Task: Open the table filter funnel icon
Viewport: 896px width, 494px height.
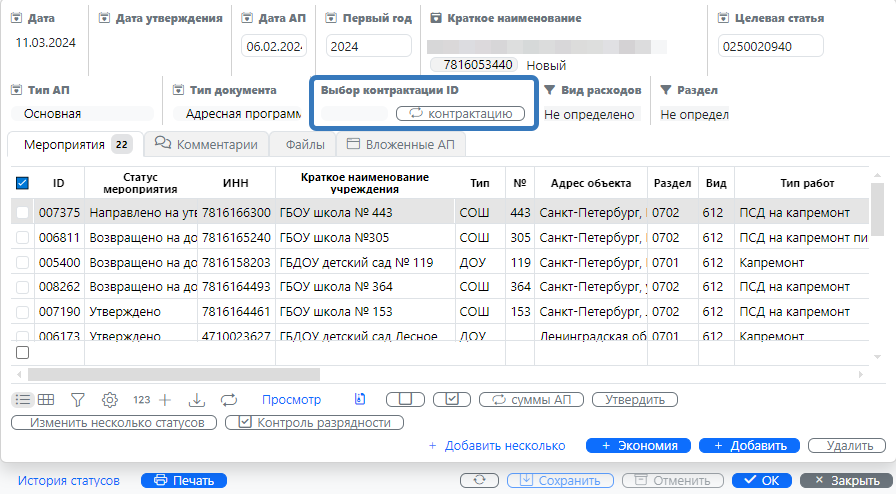Action: 77,400
